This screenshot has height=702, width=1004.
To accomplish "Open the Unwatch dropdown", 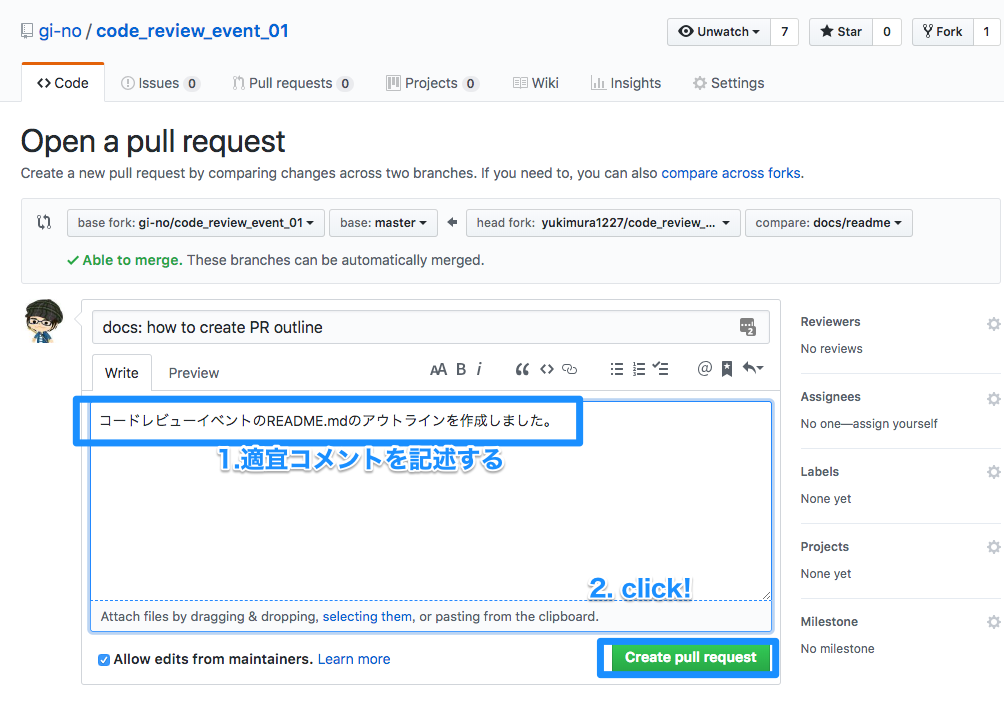I will [719, 31].
